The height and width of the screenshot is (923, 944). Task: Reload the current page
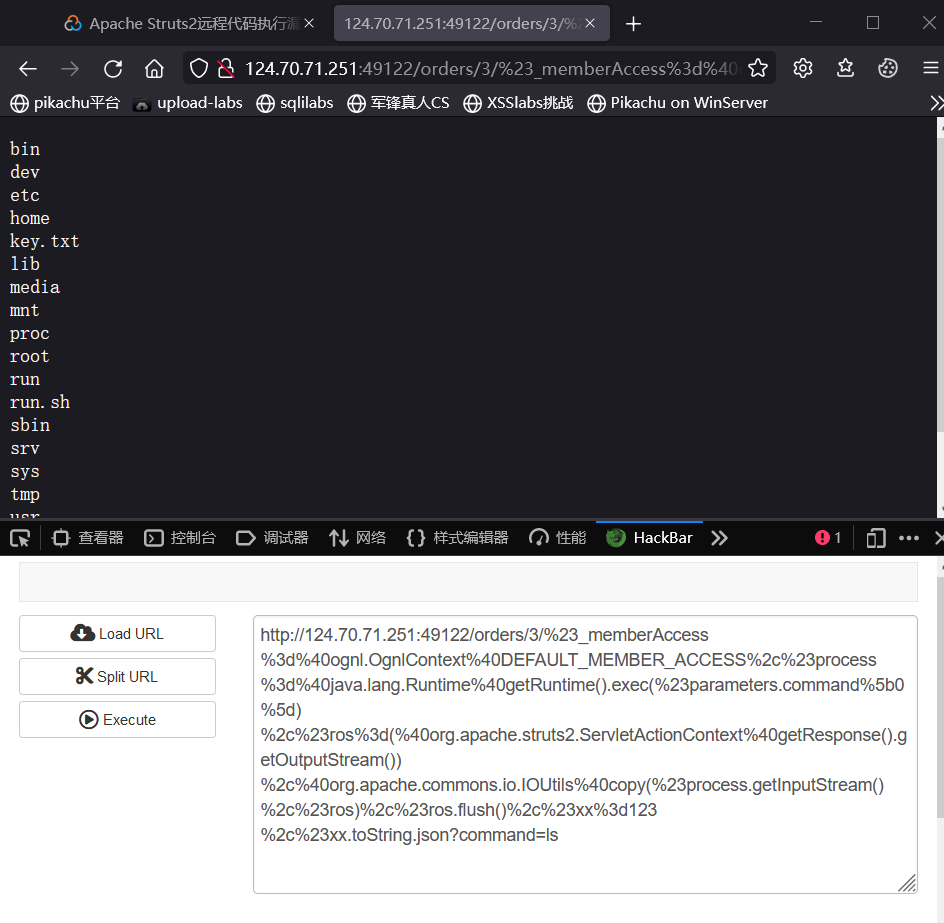click(113, 69)
